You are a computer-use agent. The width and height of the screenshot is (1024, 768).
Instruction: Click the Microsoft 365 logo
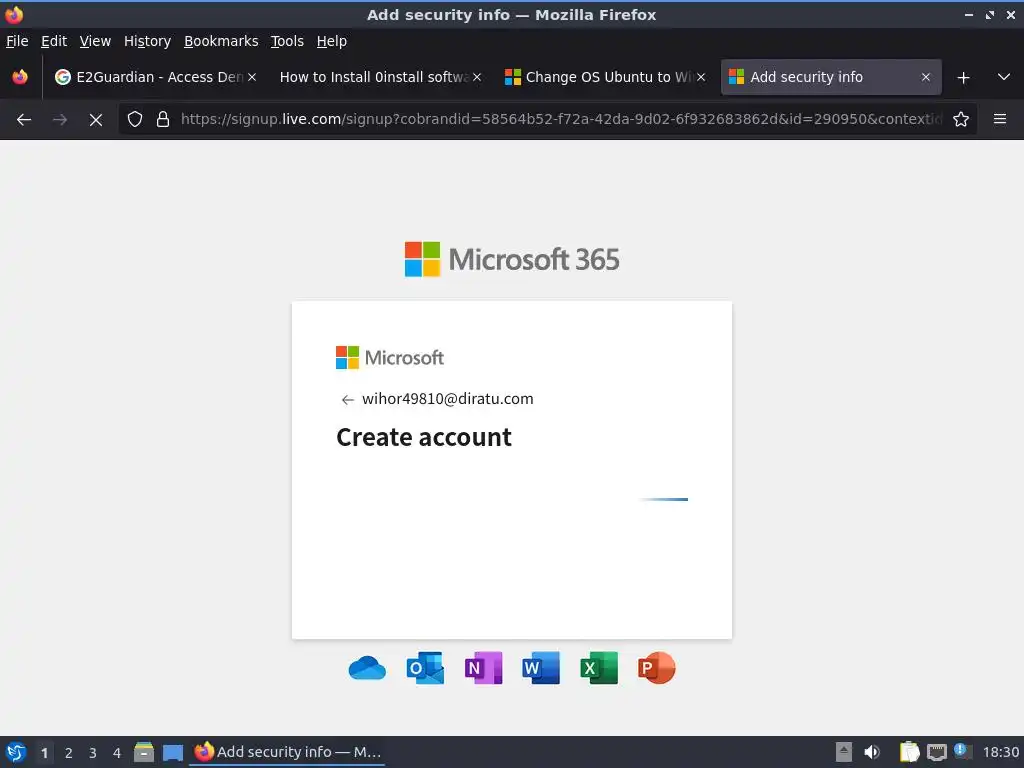[512, 259]
